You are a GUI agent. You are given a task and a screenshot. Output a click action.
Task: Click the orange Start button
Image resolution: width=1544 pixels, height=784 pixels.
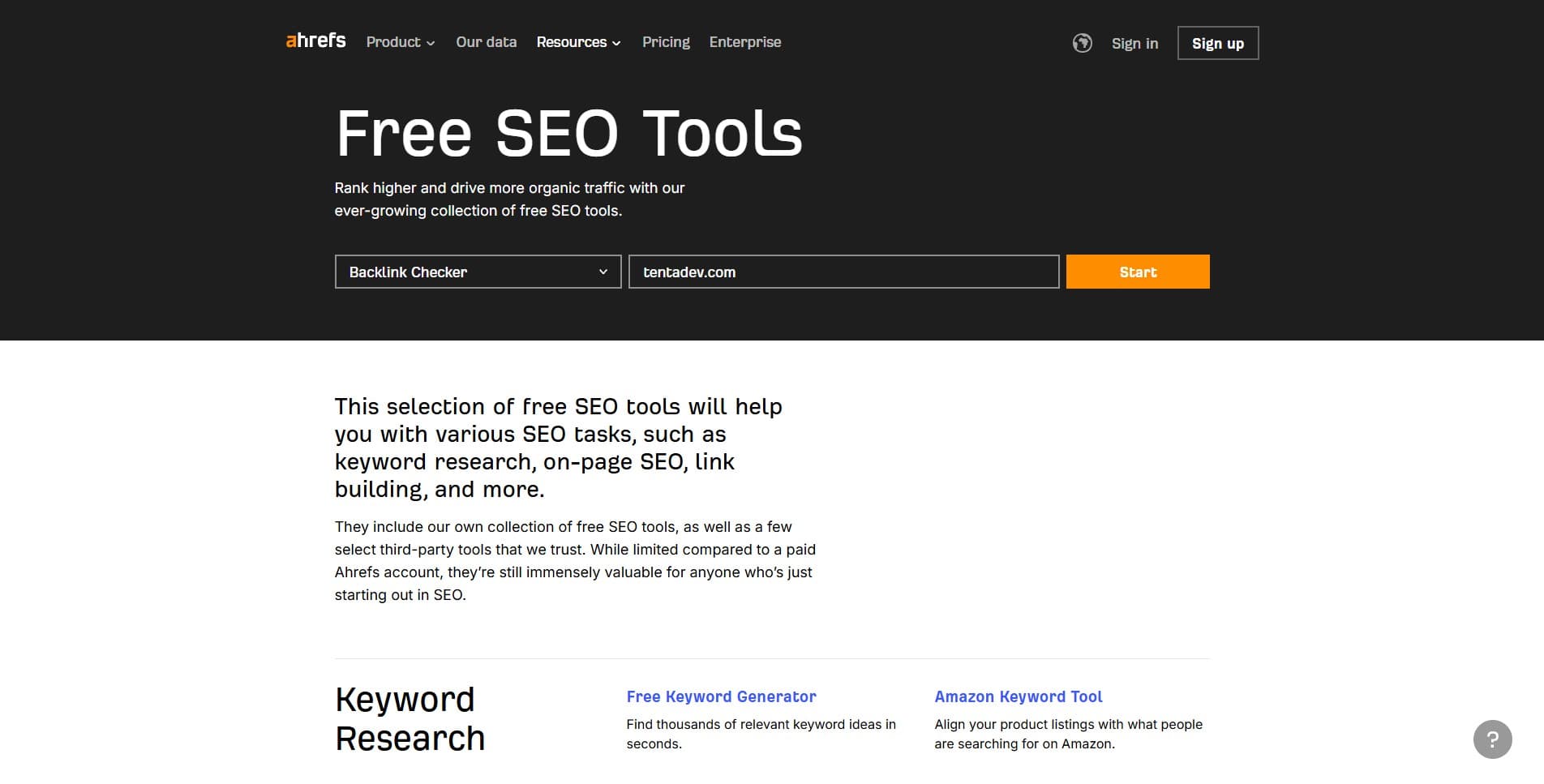click(1137, 272)
